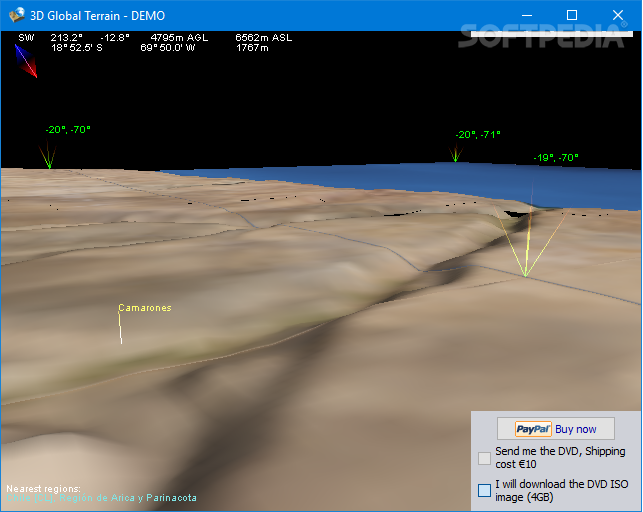This screenshot has height=512, width=643.
Task: Click the -20°, -71° grid marker label
Action: click(478, 134)
